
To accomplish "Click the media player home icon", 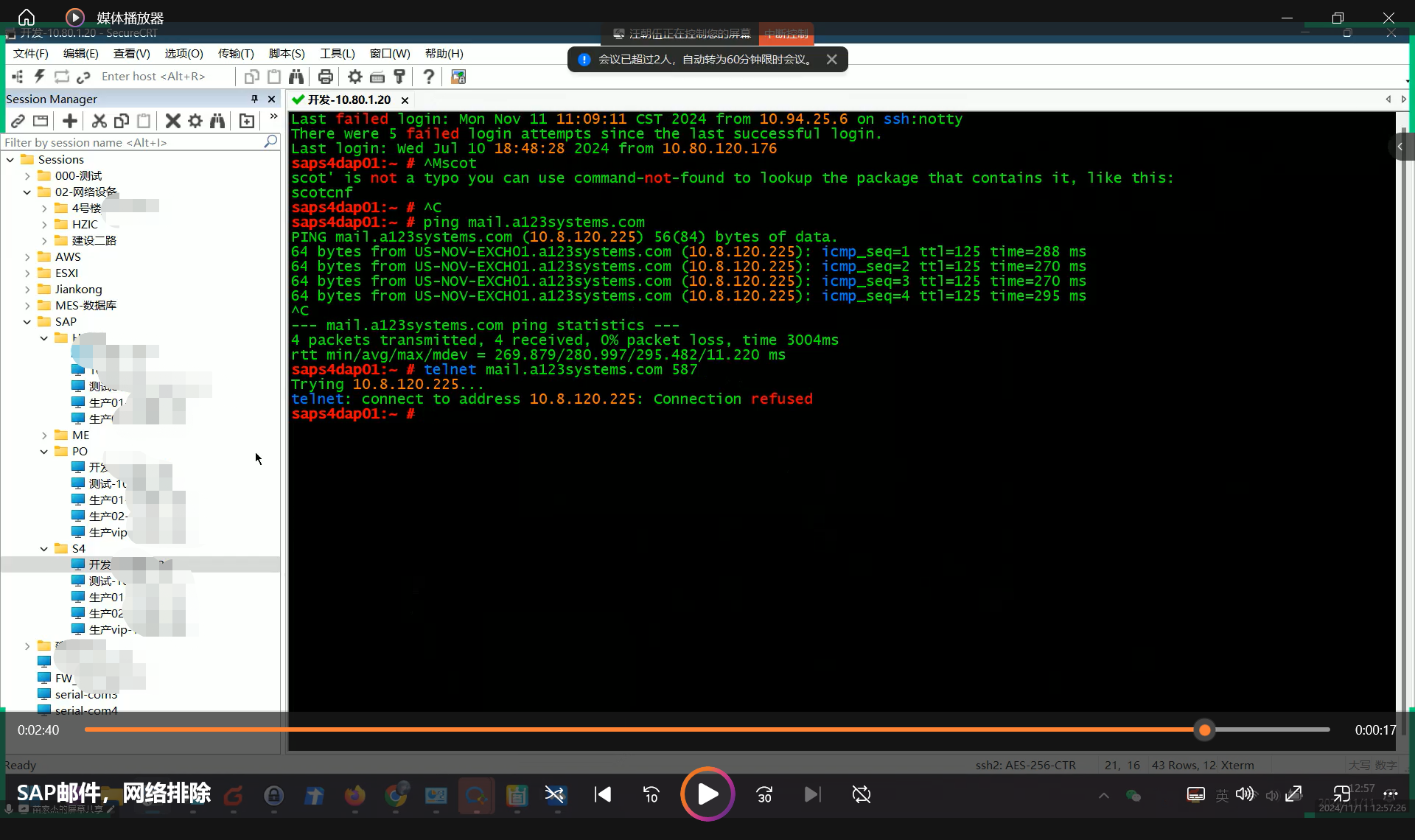I will (27, 17).
